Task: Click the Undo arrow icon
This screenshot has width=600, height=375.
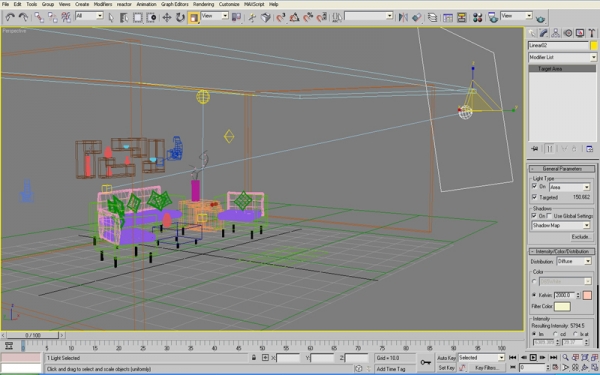Action: (x=10, y=17)
